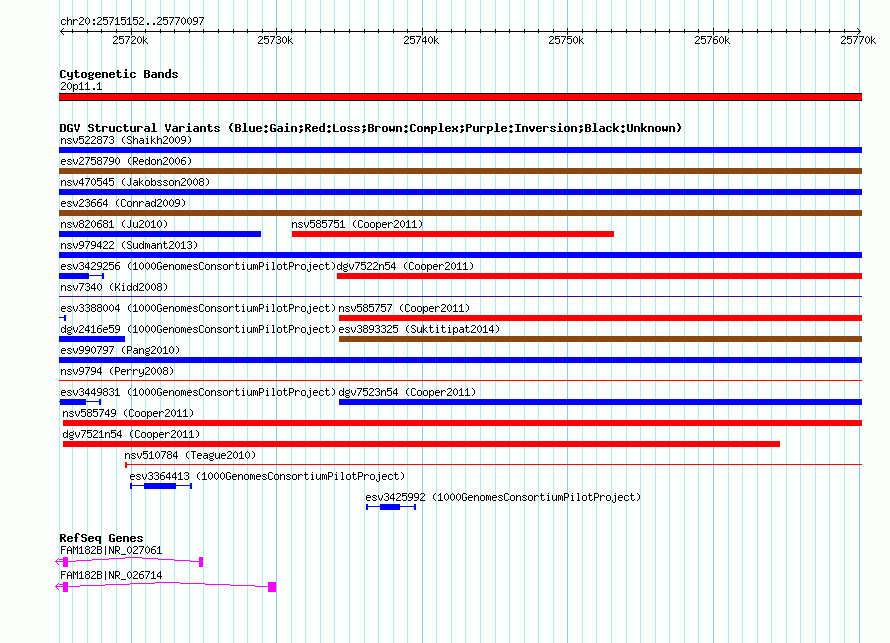Screen dimensions: 890x643
Task: Click the FAM182B NR_027061 gene model
Action: 129,561
